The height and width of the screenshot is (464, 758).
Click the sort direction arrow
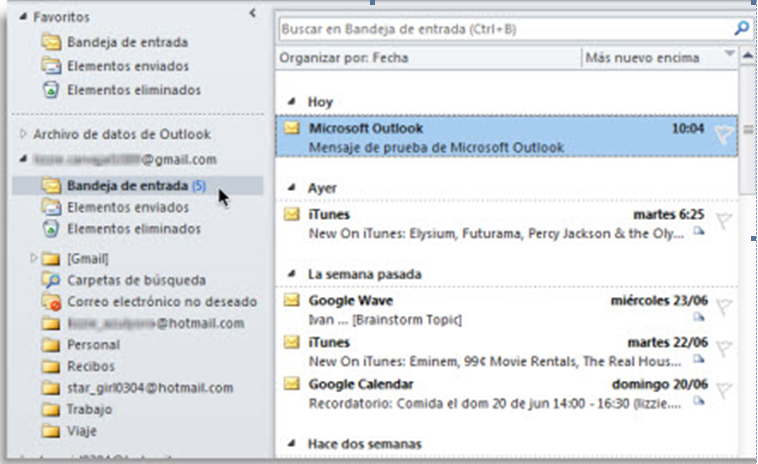729,53
